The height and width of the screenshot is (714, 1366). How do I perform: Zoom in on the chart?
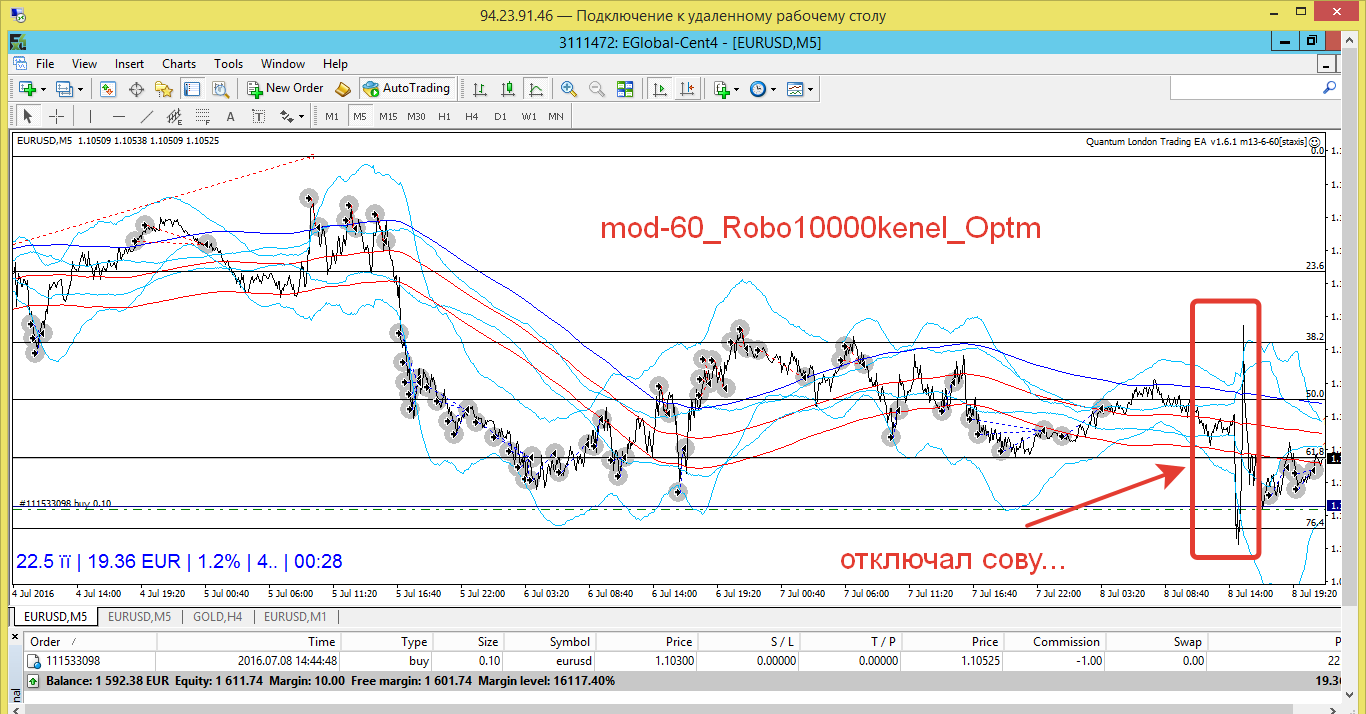coord(569,89)
